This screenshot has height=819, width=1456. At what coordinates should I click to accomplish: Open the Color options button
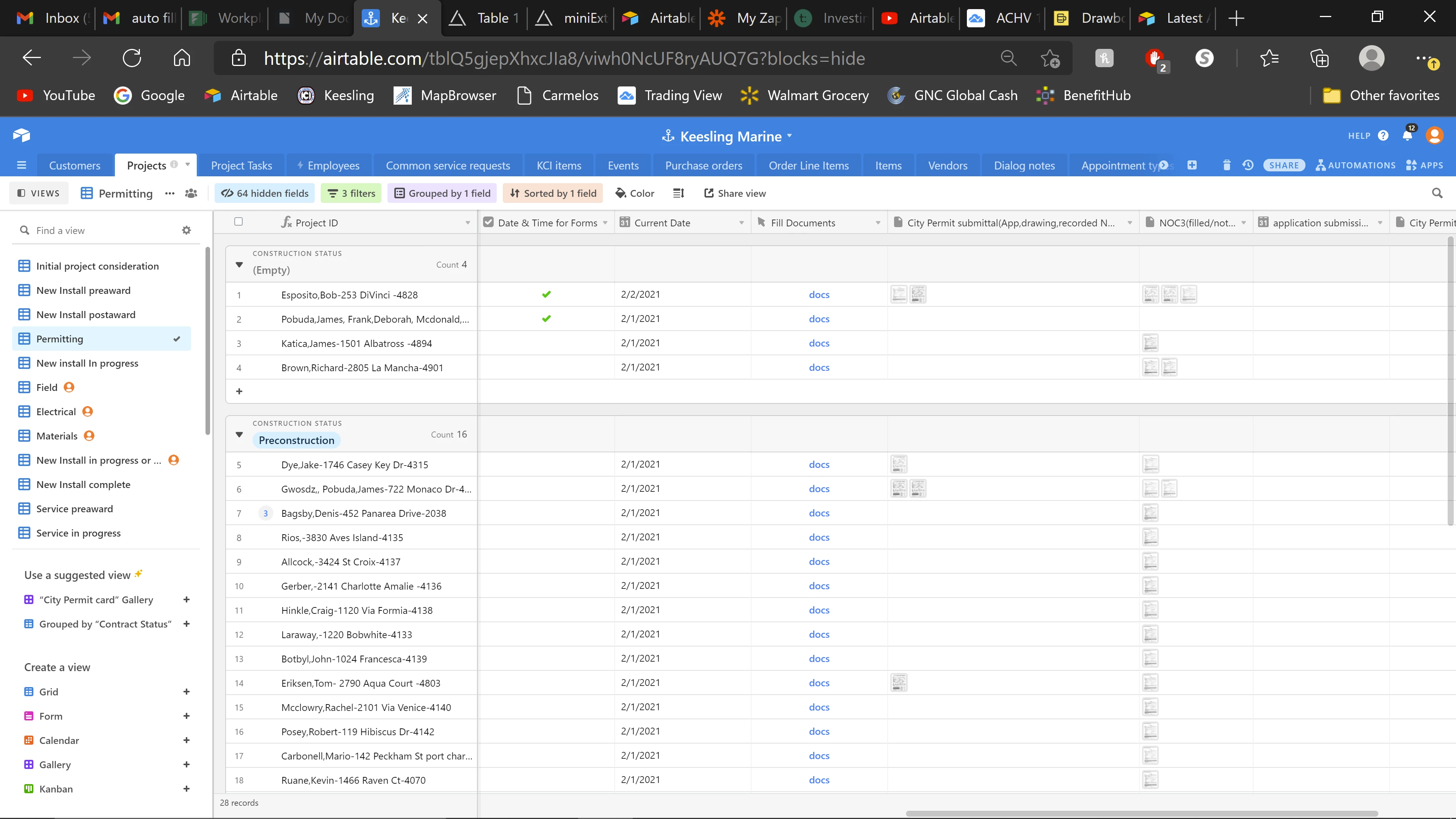pyautogui.click(x=635, y=193)
